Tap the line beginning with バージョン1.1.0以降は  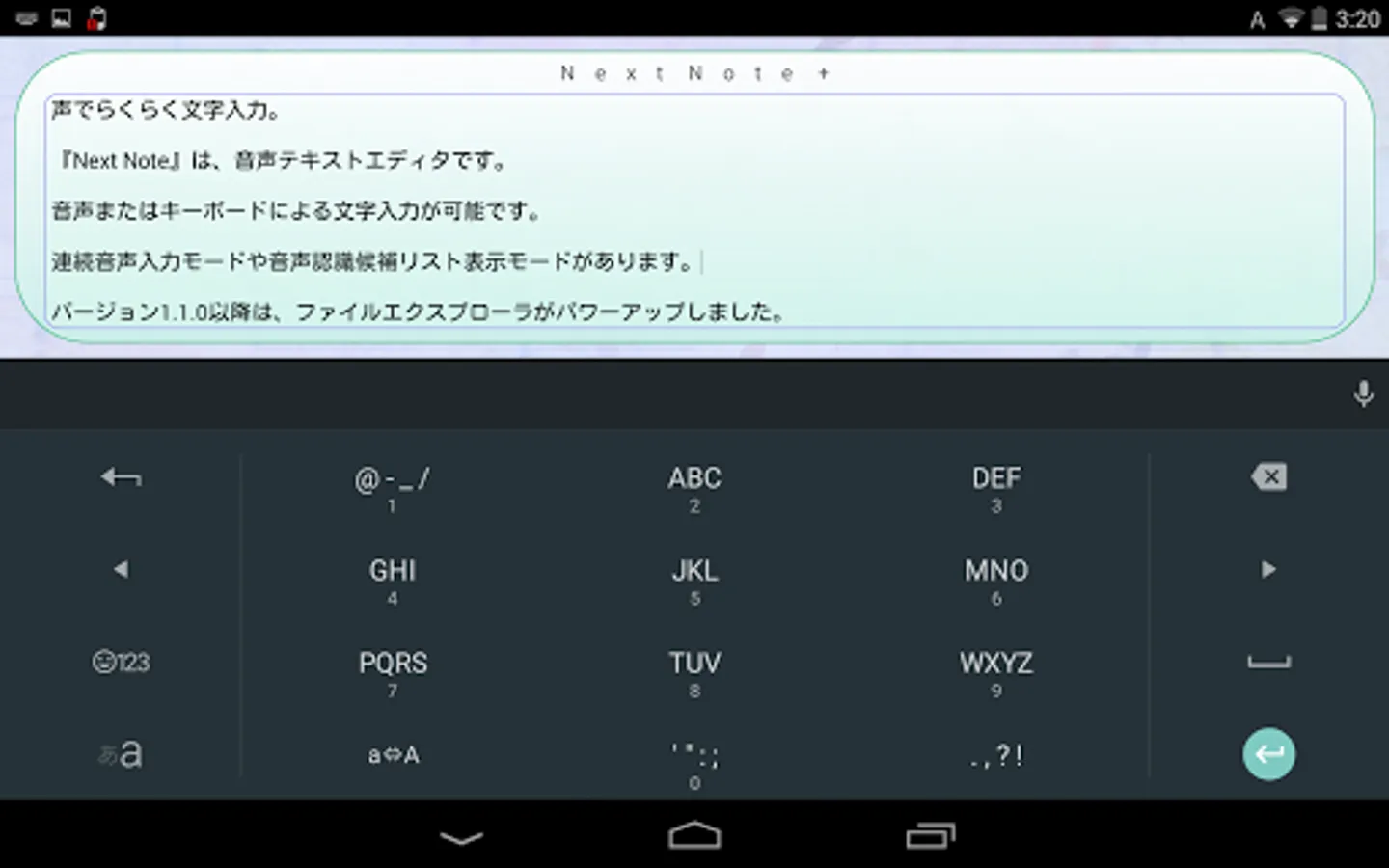(x=420, y=312)
